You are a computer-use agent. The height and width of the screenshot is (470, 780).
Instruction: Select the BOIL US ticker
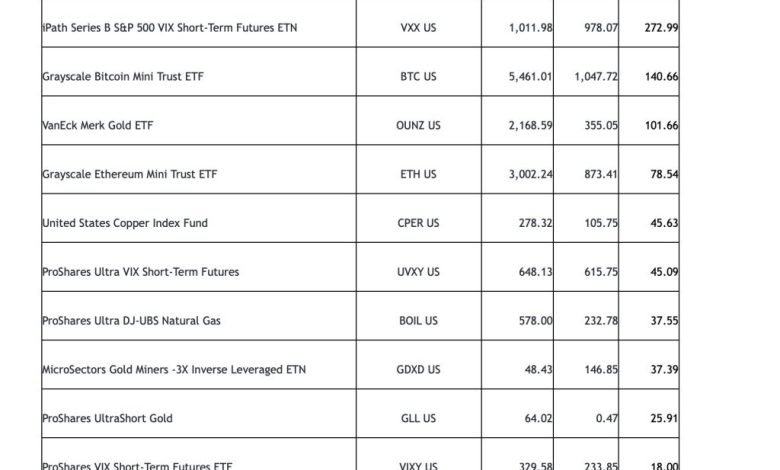point(417,321)
